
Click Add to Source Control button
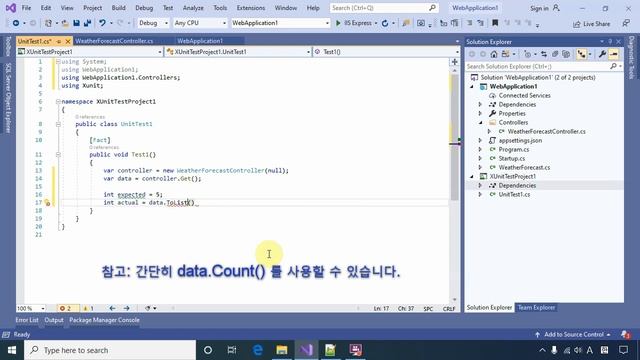pyautogui.click(x=574, y=335)
